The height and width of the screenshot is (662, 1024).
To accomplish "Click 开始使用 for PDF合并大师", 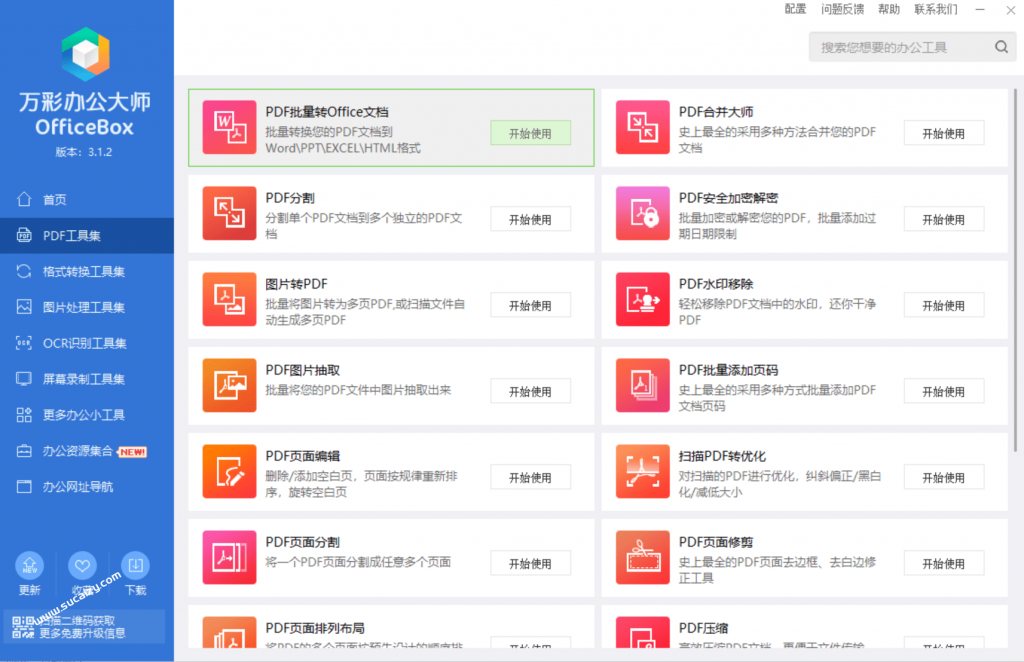I will tap(944, 133).
